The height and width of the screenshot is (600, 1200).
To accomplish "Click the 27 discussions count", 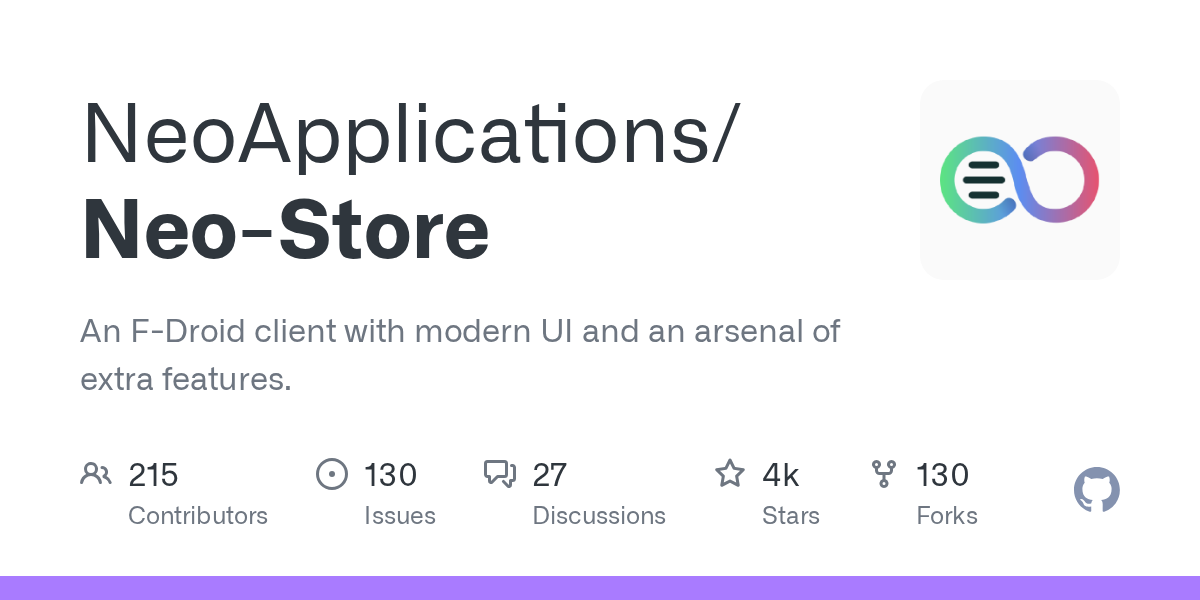I will (x=549, y=474).
